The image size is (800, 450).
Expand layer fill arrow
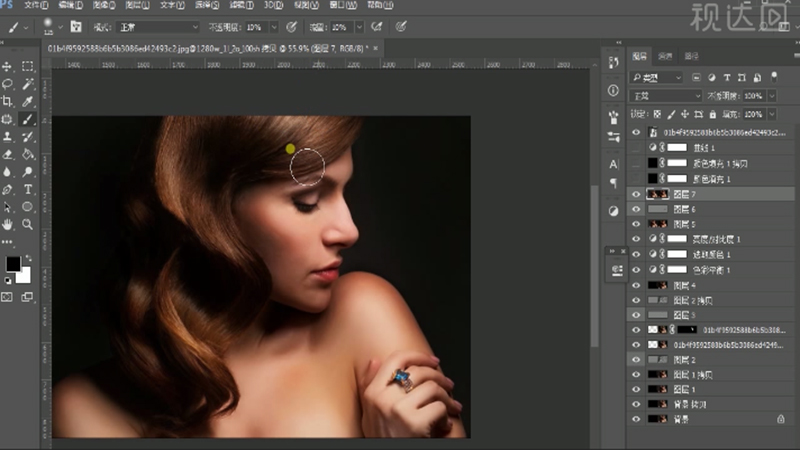(x=772, y=114)
